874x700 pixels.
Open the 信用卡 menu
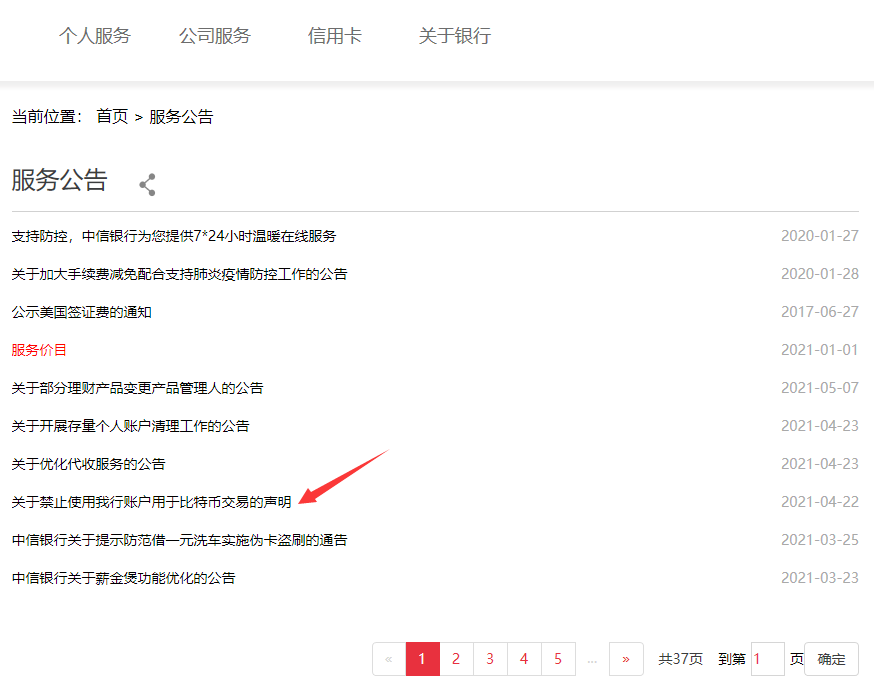click(x=334, y=36)
